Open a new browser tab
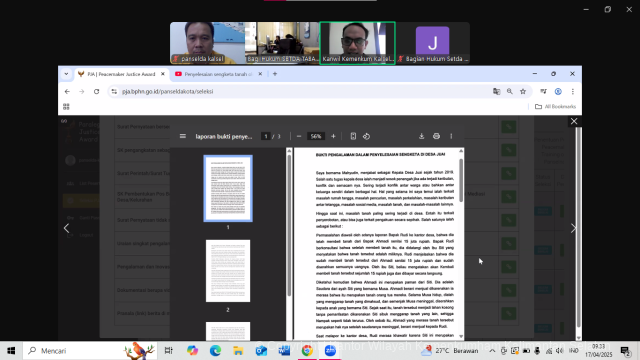The height and width of the screenshot is (360, 640). [275, 74]
